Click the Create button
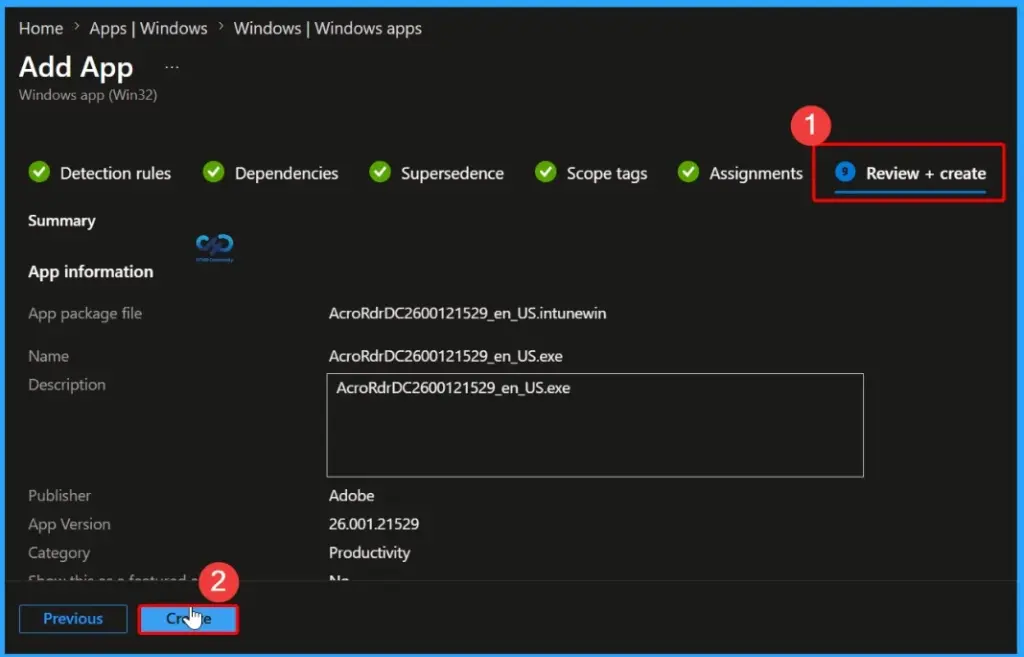Screen dimensions: 1024x657 (x=188, y=618)
